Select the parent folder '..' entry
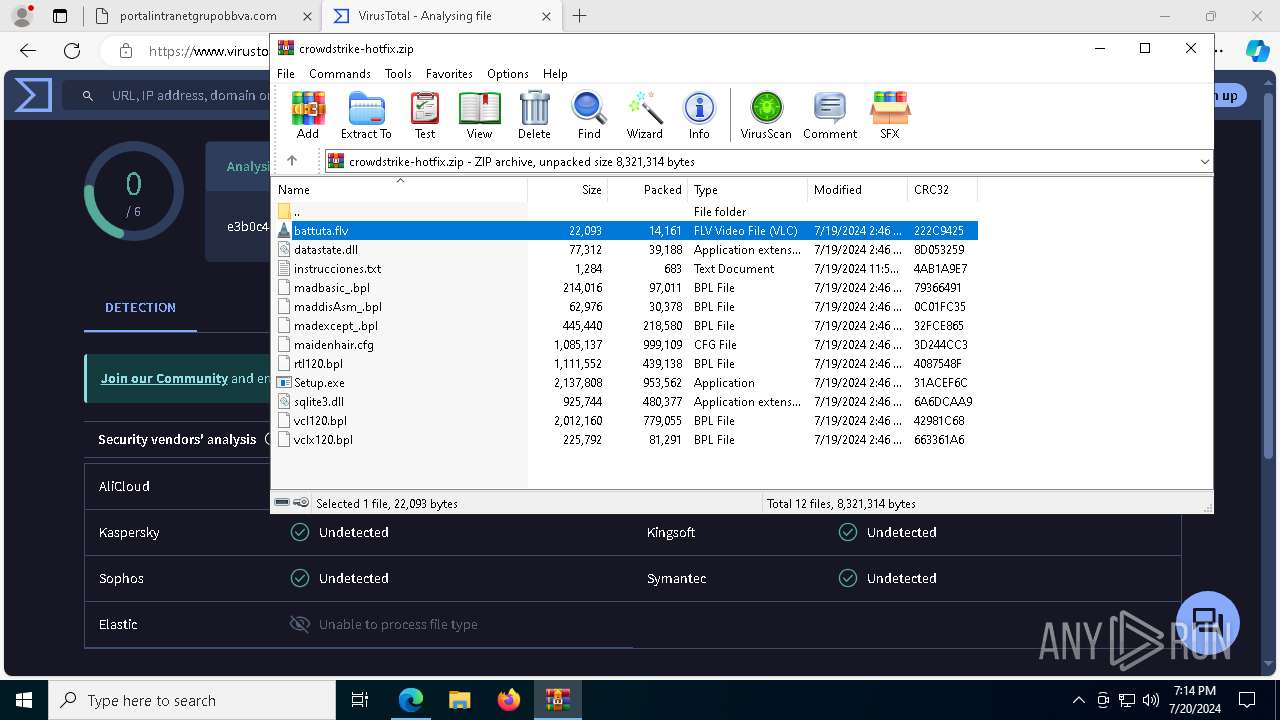The width and height of the screenshot is (1280, 720). 625,211
